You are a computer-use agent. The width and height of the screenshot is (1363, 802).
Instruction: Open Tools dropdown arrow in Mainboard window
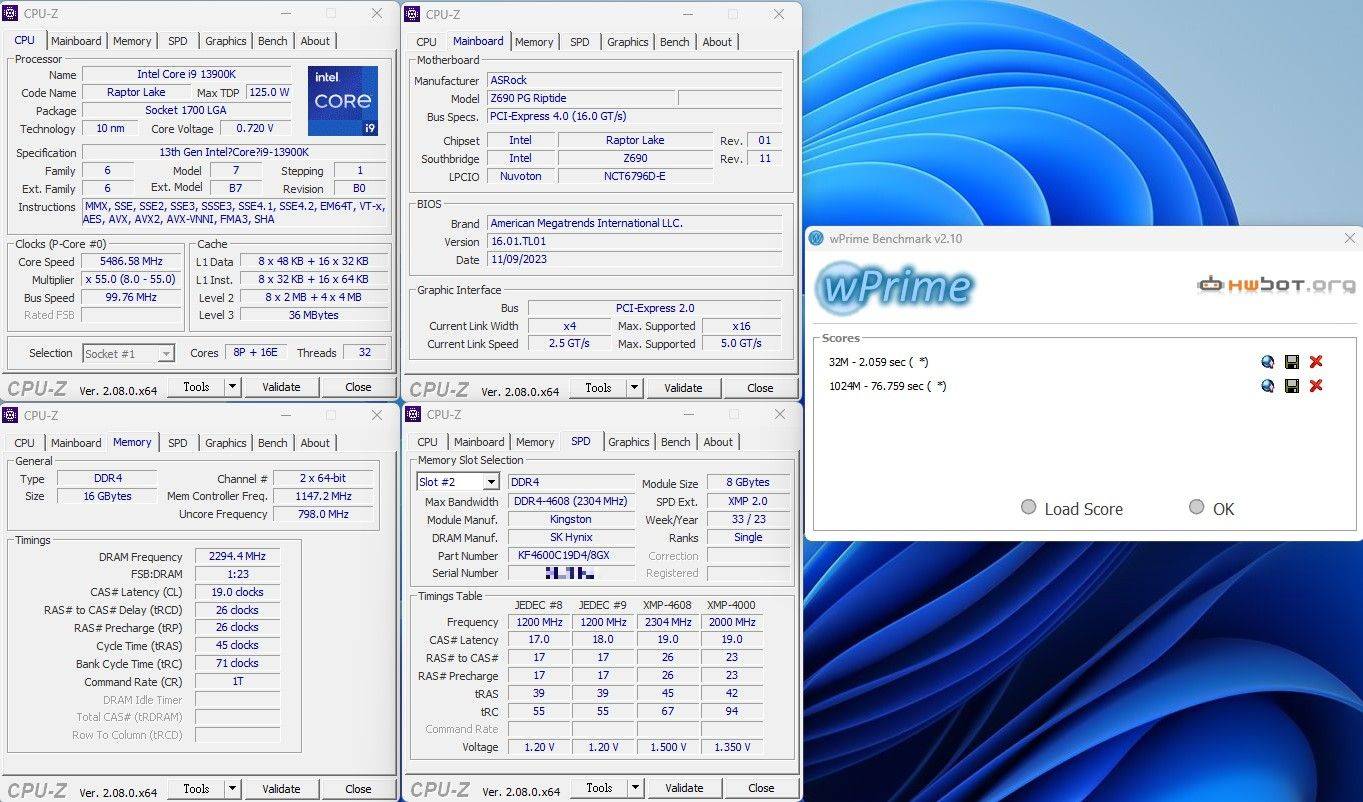coord(634,388)
